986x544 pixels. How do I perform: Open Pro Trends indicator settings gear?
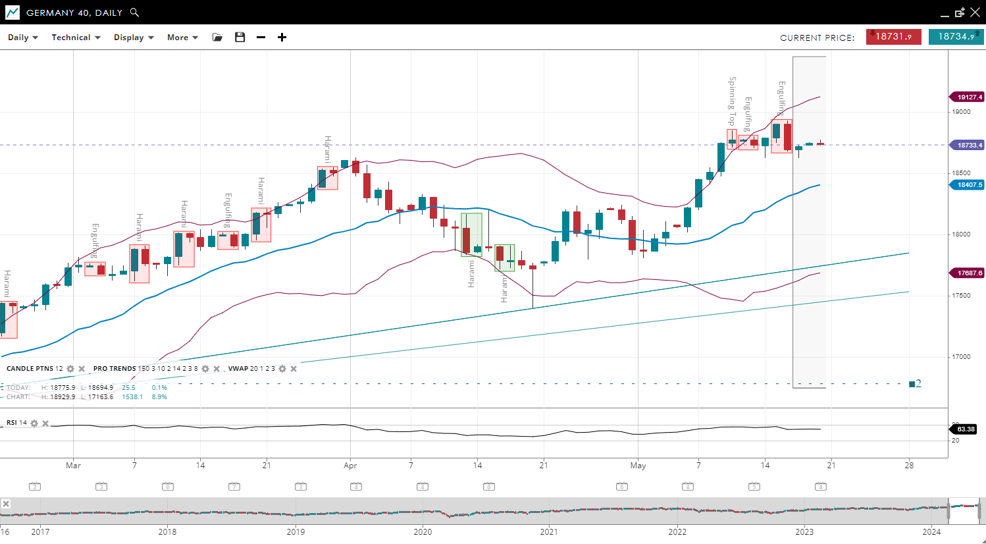tap(206, 369)
